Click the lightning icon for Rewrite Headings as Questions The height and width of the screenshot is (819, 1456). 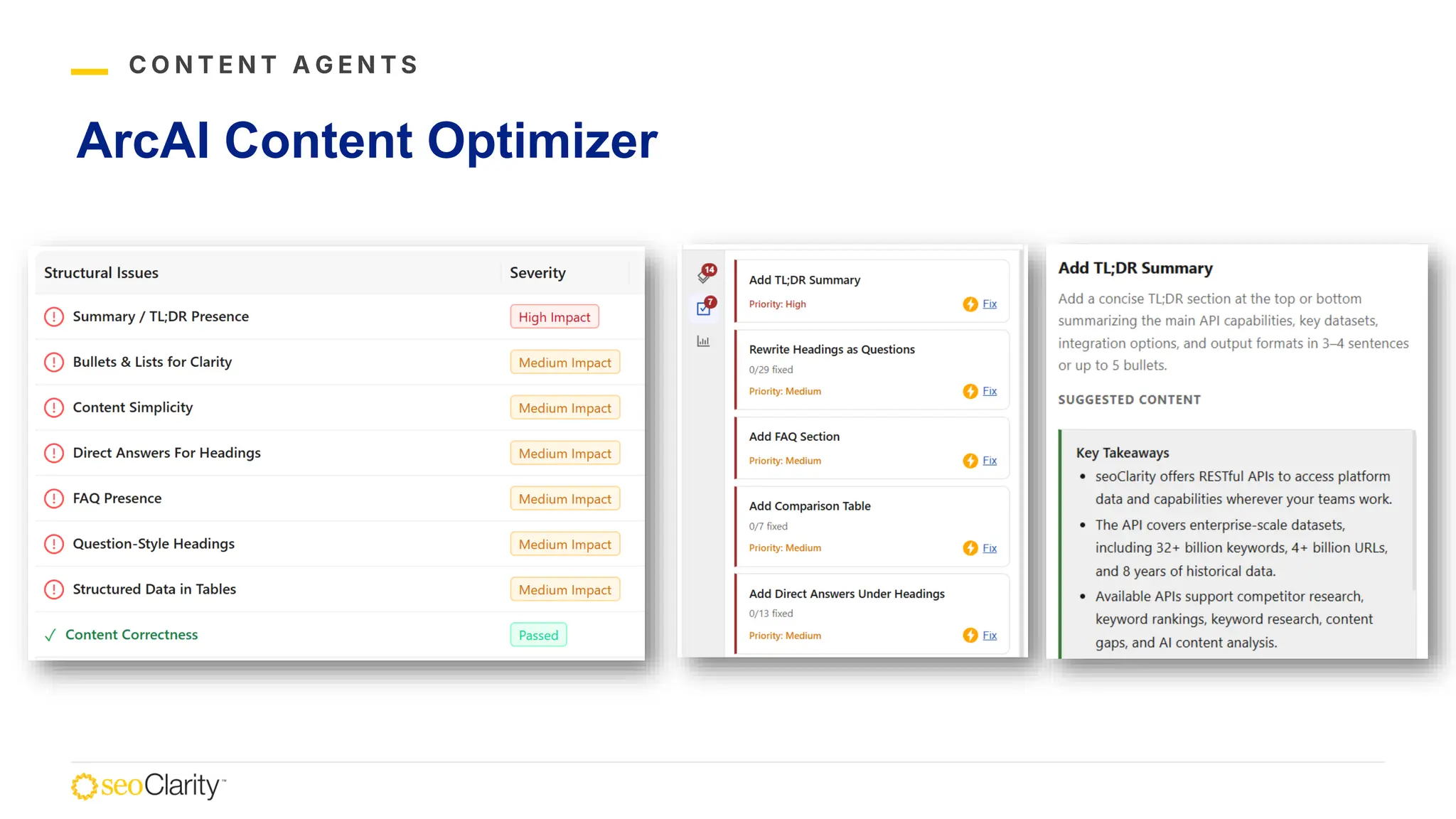(x=970, y=392)
